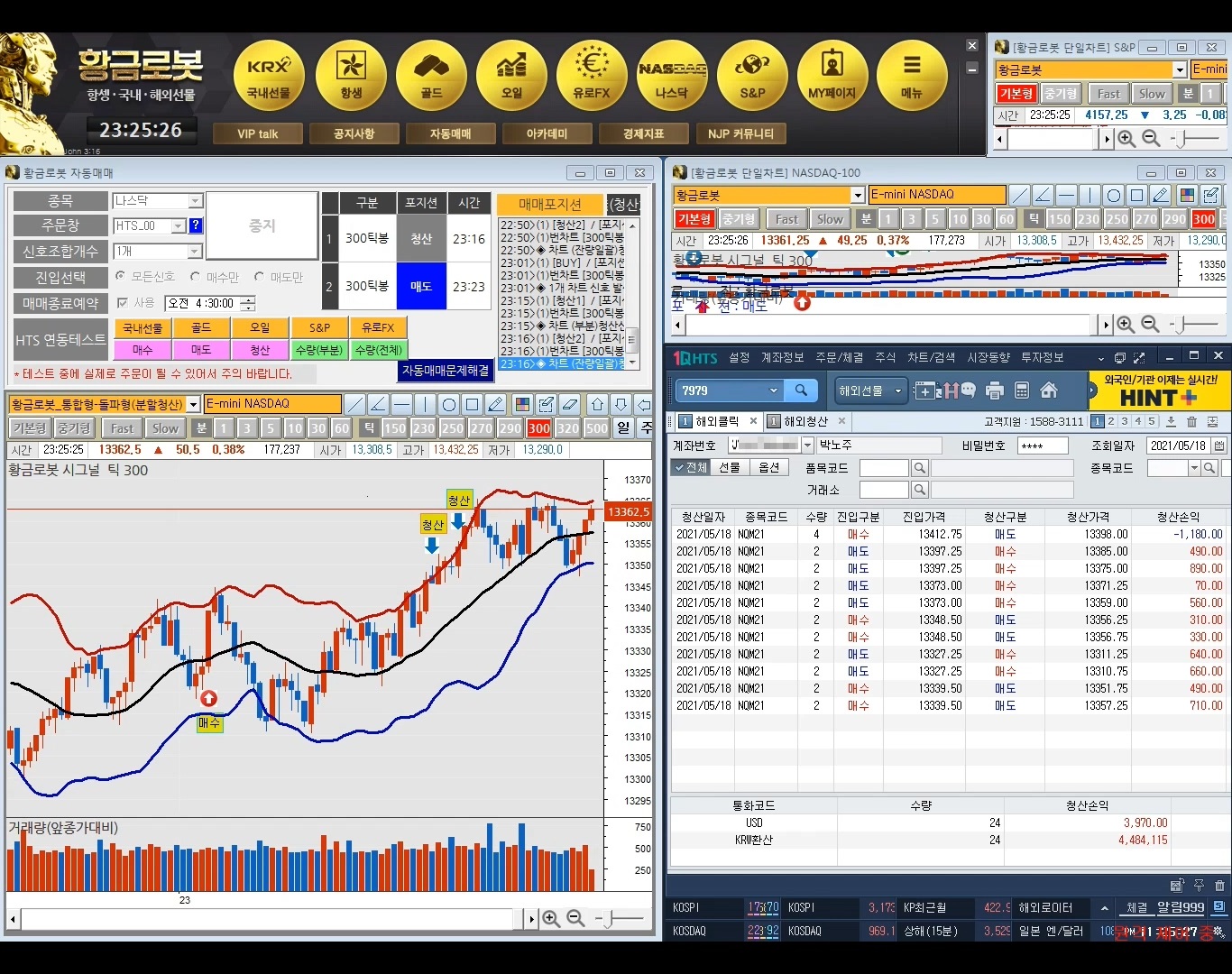Open 주문/체결 menu in 1Q HTS

click(x=840, y=357)
